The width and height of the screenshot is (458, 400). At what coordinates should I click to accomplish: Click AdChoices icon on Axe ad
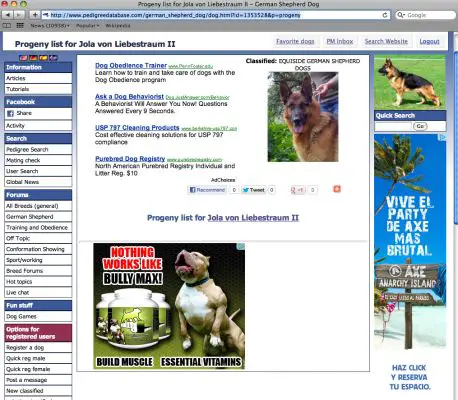click(443, 137)
